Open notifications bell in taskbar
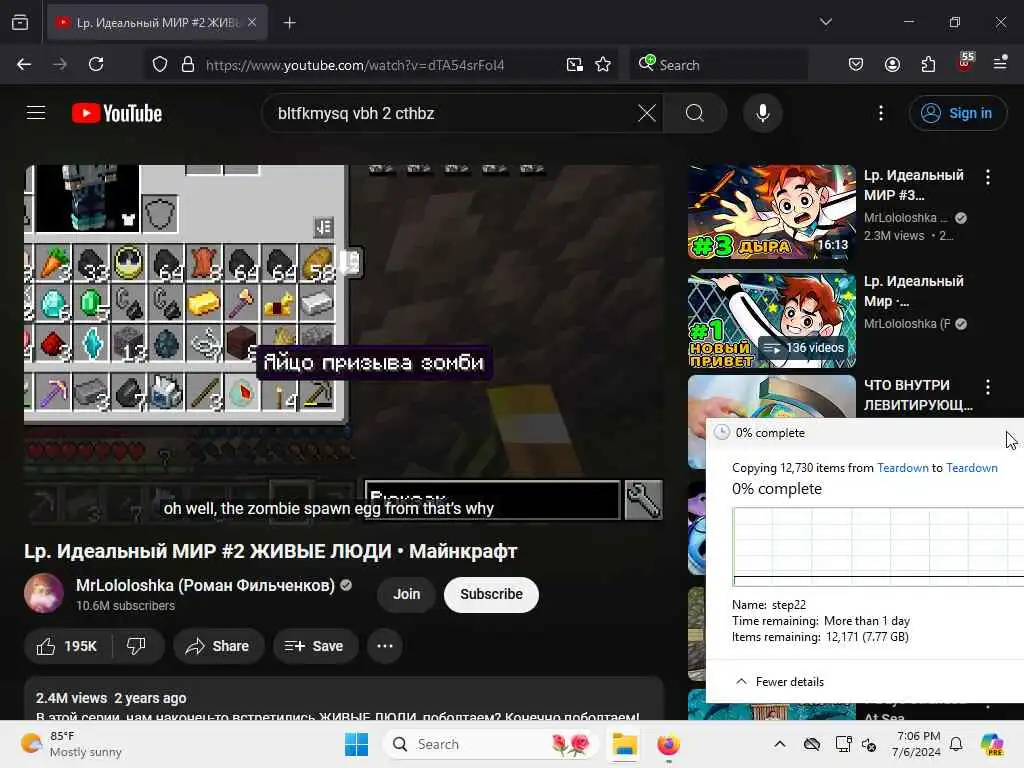Image resolution: width=1024 pixels, height=768 pixels. (956, 744)
